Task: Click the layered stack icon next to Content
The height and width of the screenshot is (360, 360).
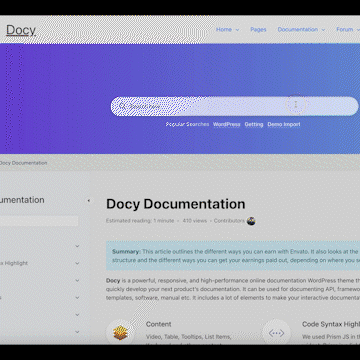Action: (120, 334)
